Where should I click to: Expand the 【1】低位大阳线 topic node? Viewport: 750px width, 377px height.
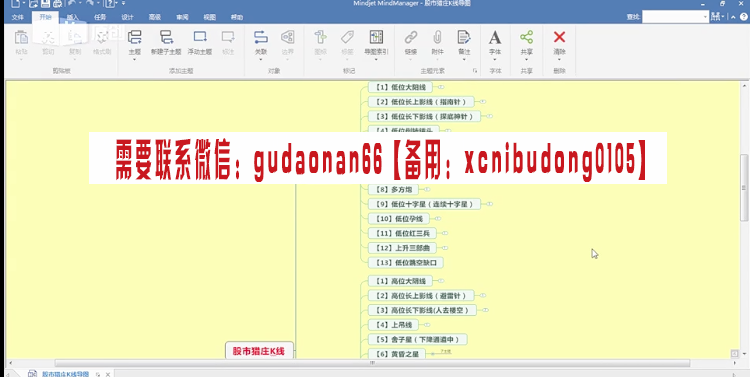tap(441, 87)
